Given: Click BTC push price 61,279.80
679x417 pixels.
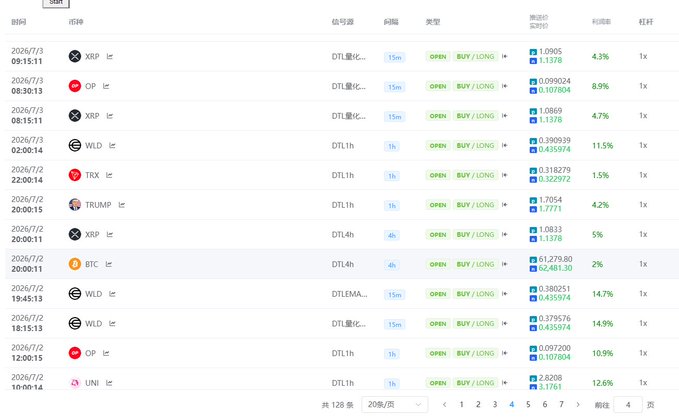Looking at the screenshot, I should pyautogui.click(x=555, y=259).
